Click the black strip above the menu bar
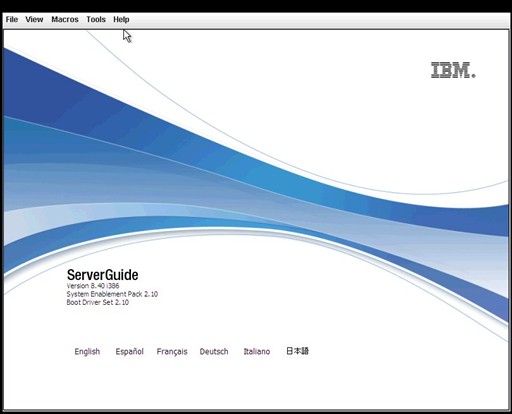 tap(256, 6)
